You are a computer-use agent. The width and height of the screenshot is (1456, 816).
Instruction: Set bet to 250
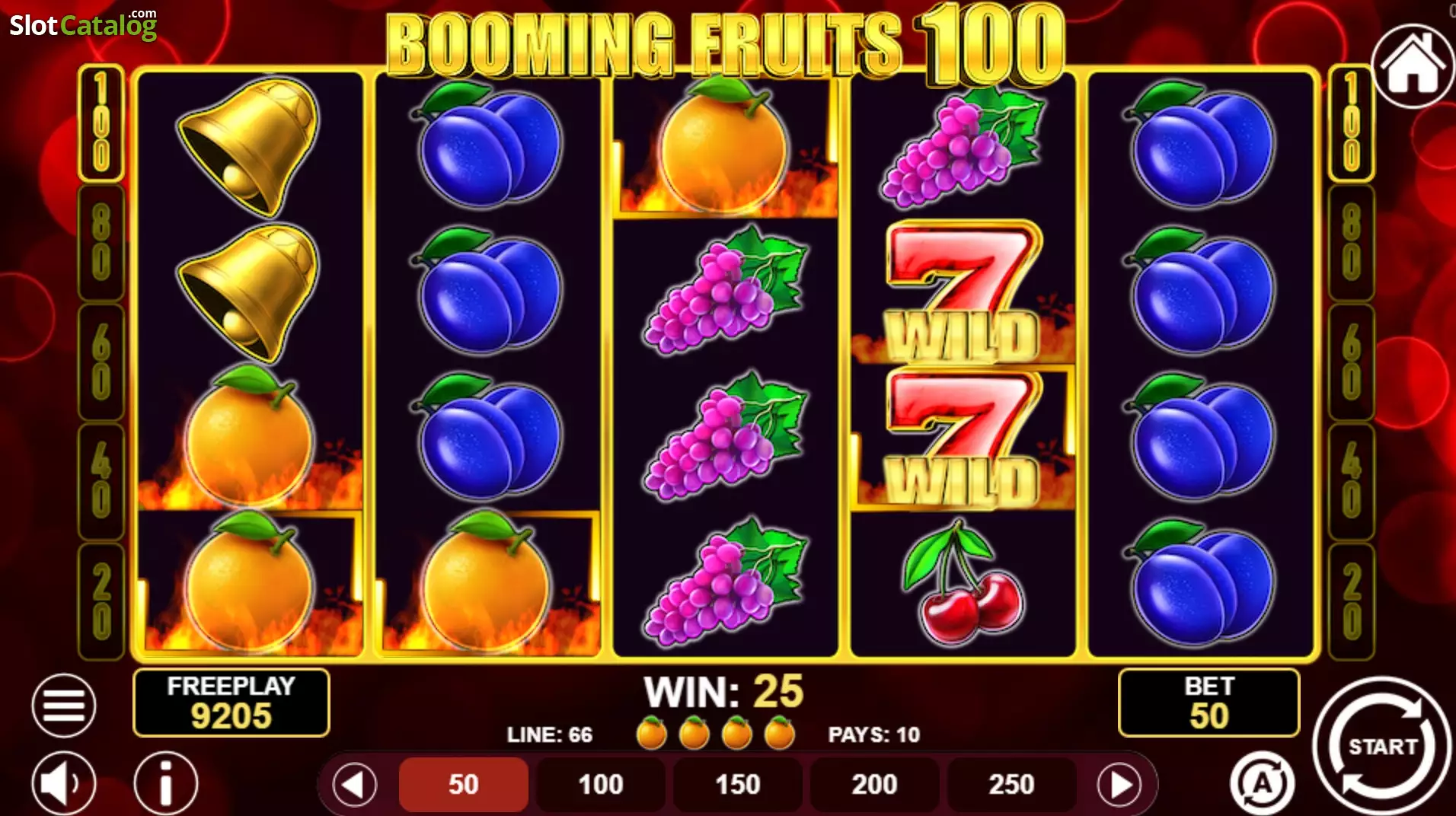(x=1011, y=785)
